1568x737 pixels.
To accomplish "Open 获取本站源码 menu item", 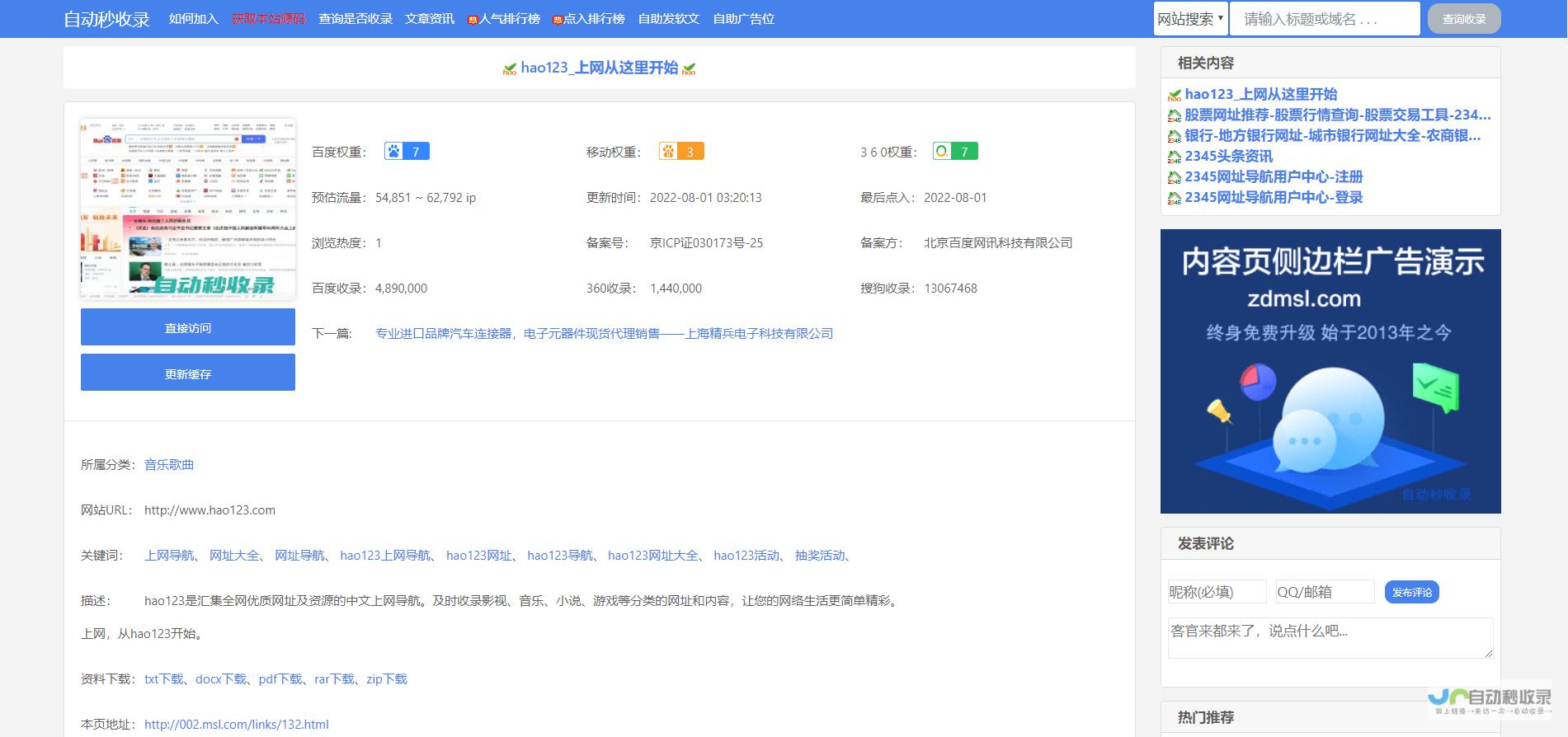I will point(268,19).
